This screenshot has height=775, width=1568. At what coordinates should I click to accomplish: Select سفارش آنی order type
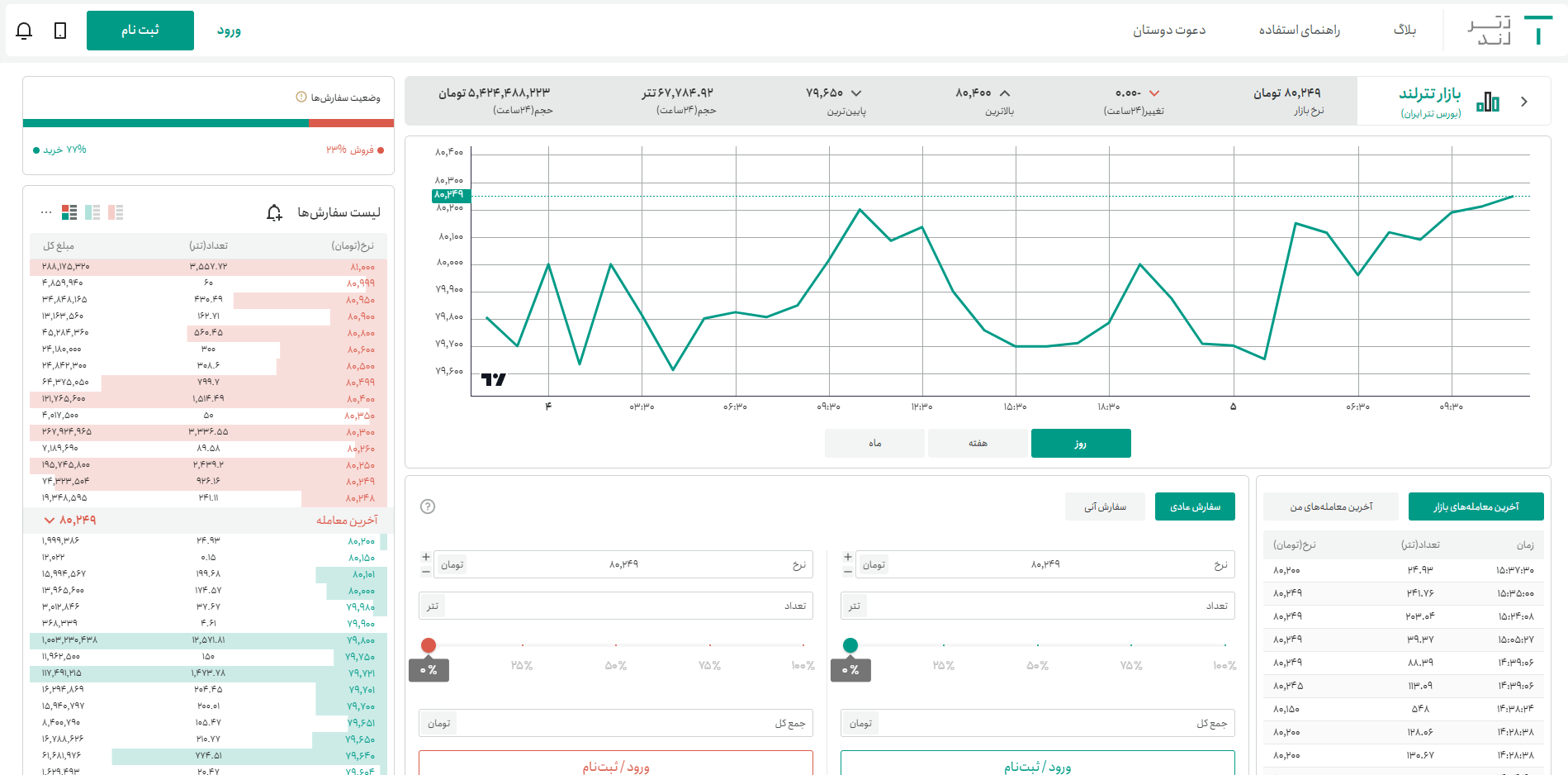1105,506
